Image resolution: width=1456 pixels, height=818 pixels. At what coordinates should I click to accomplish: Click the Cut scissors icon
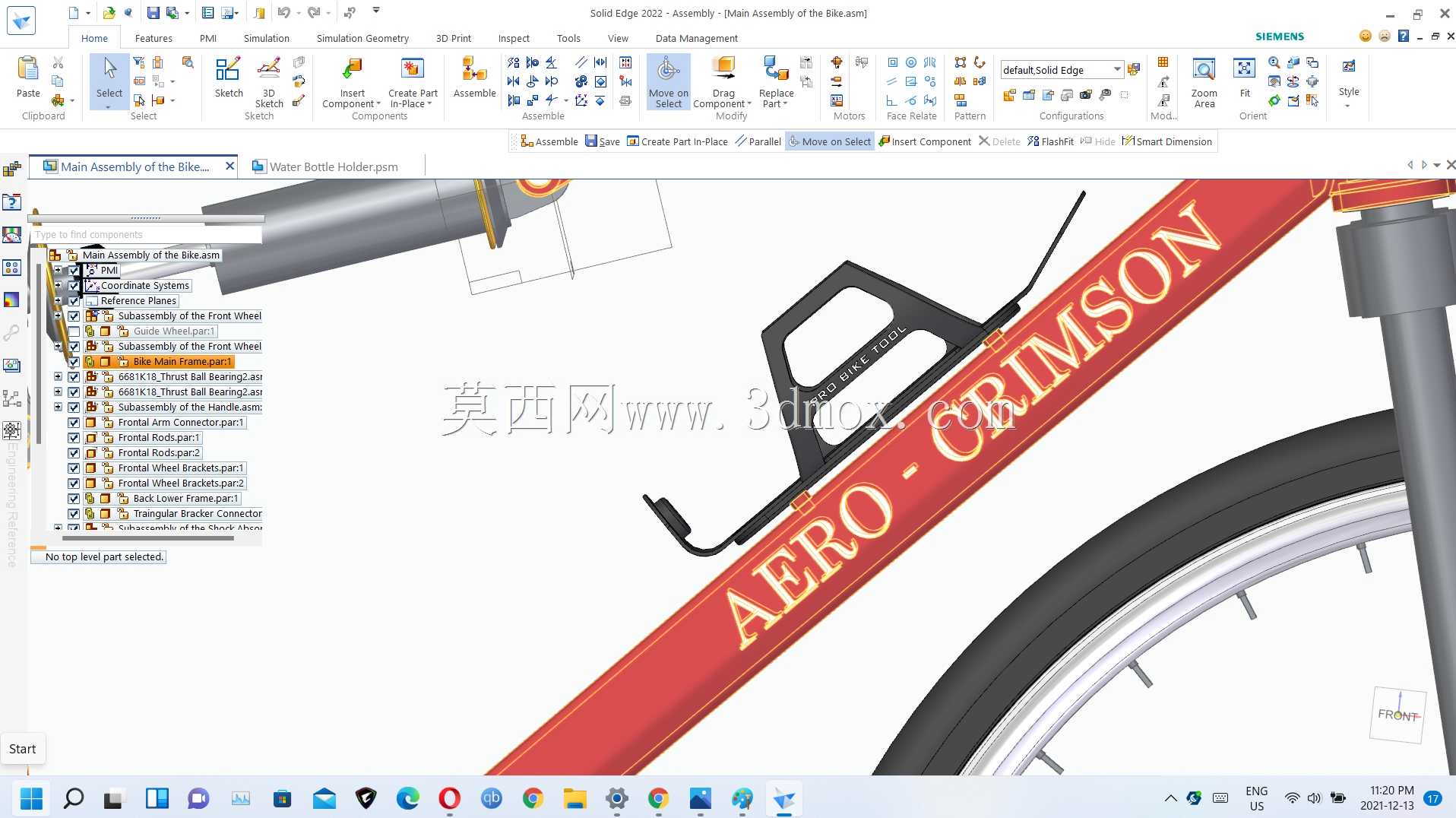58,62
